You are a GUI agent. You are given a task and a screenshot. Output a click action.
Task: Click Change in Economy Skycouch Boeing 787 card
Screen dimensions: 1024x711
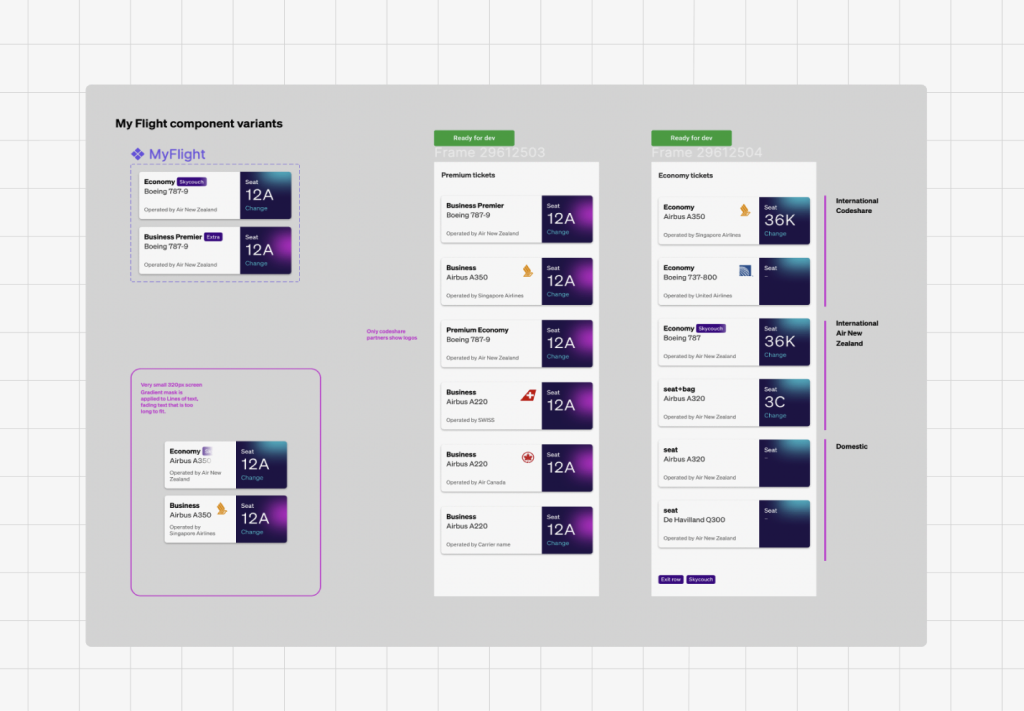(x=775, y=355)
